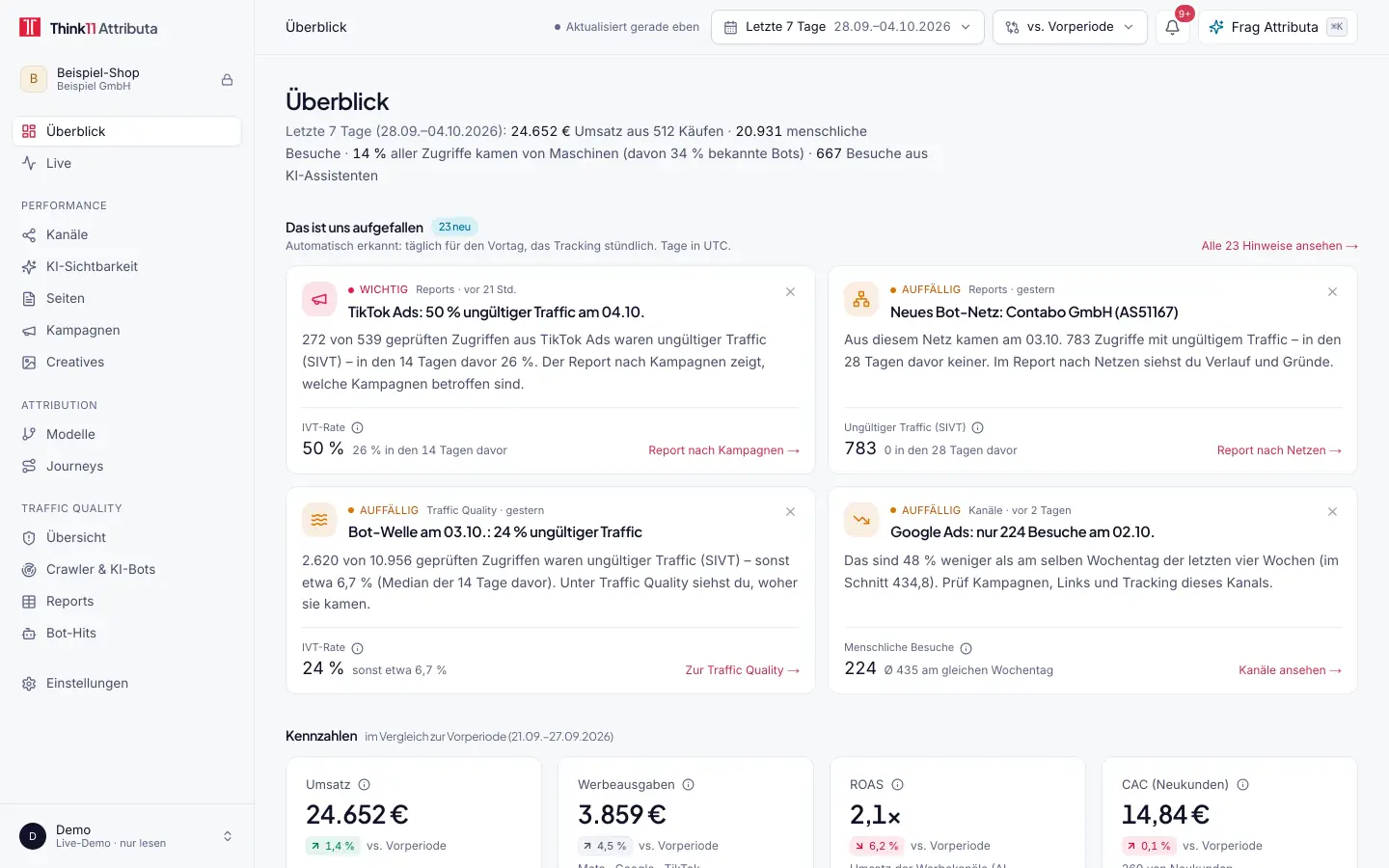Click Frag Attributa button
Viewport: 1389px width, 868px height.
pos(1277,27)
